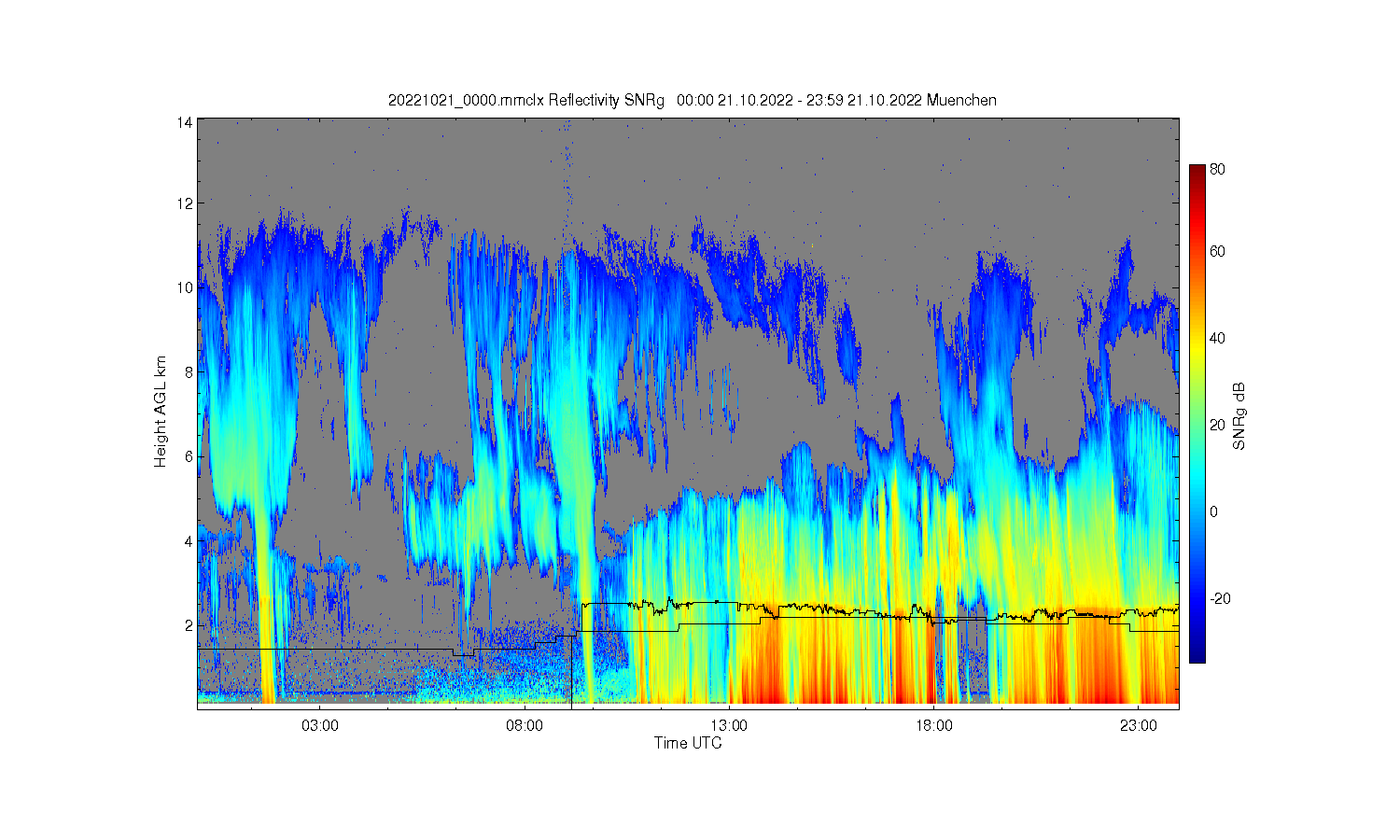Click the 2 km height tick label

[x=189, y=624]
